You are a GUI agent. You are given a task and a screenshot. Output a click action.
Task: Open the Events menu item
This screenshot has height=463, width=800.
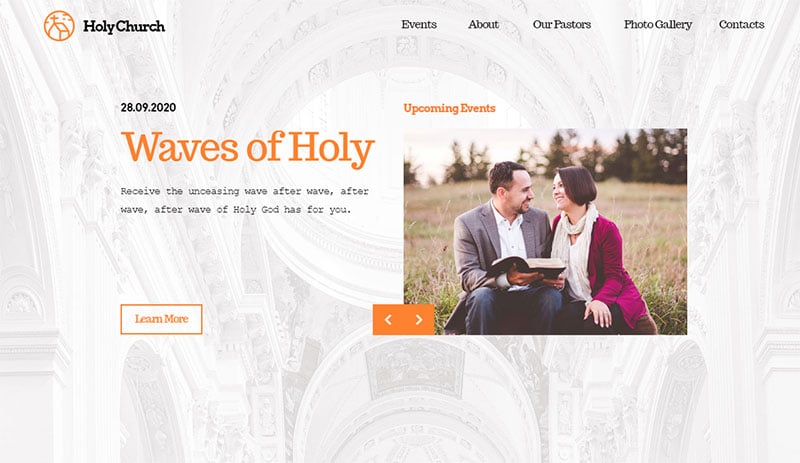419,25
